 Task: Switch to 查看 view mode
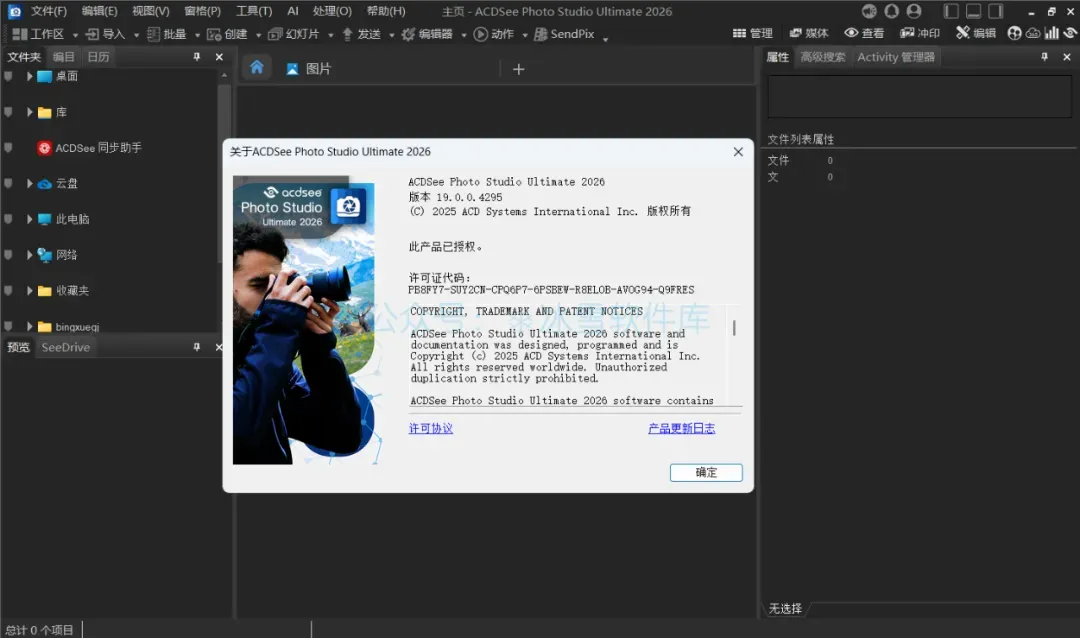tap(864, 33)
